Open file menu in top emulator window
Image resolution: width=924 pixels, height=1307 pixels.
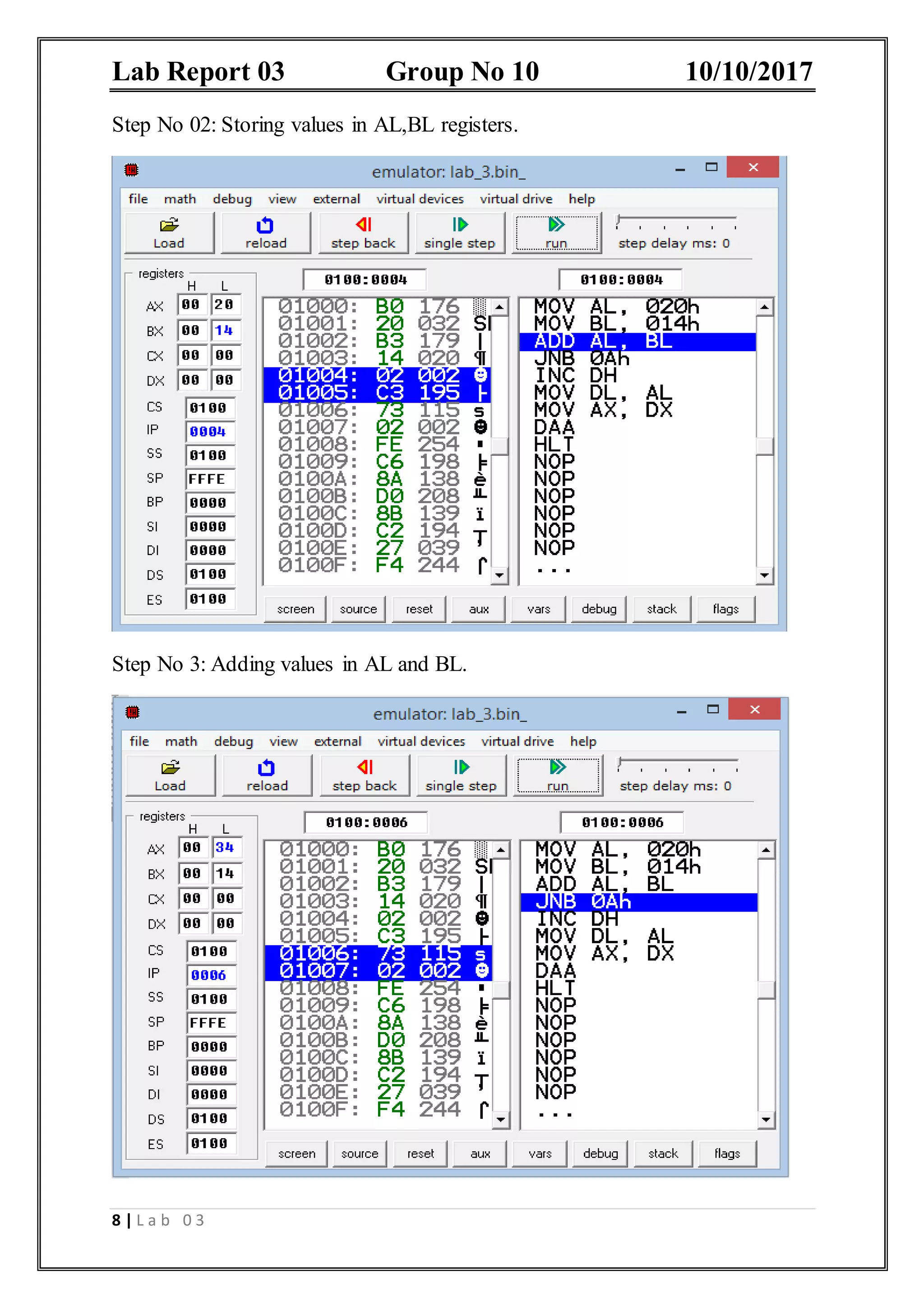tap(138, 199)
